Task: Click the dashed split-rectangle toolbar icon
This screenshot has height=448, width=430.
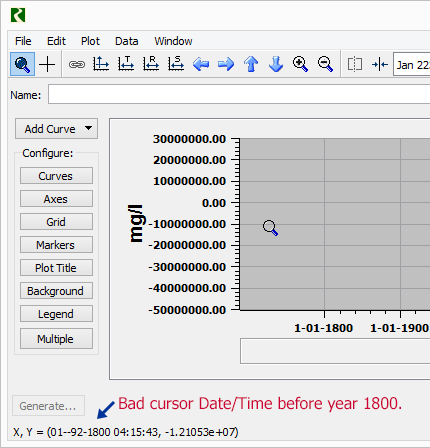Action: coord(355,64)
